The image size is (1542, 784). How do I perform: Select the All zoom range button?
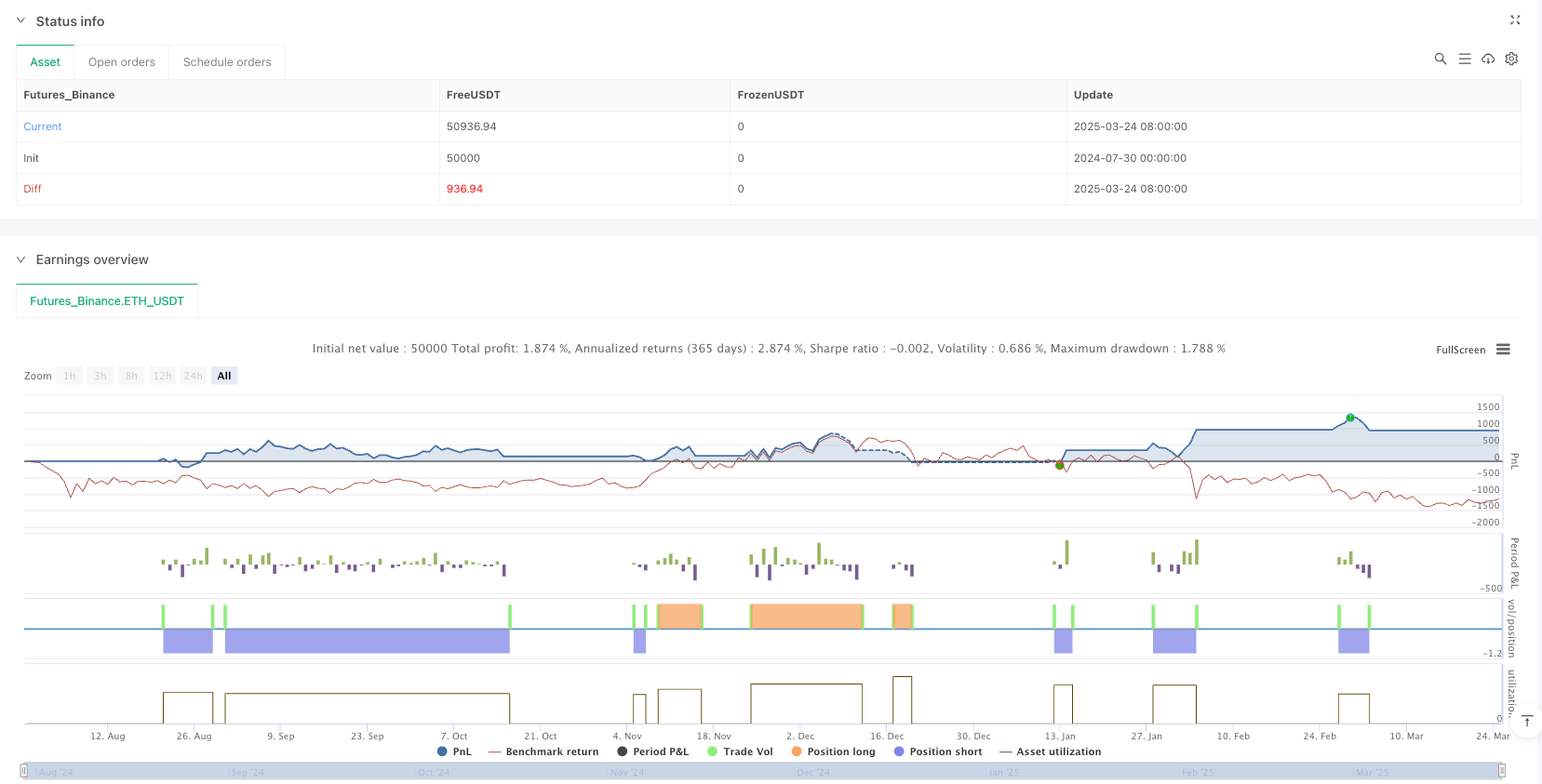tap(224, 376)
